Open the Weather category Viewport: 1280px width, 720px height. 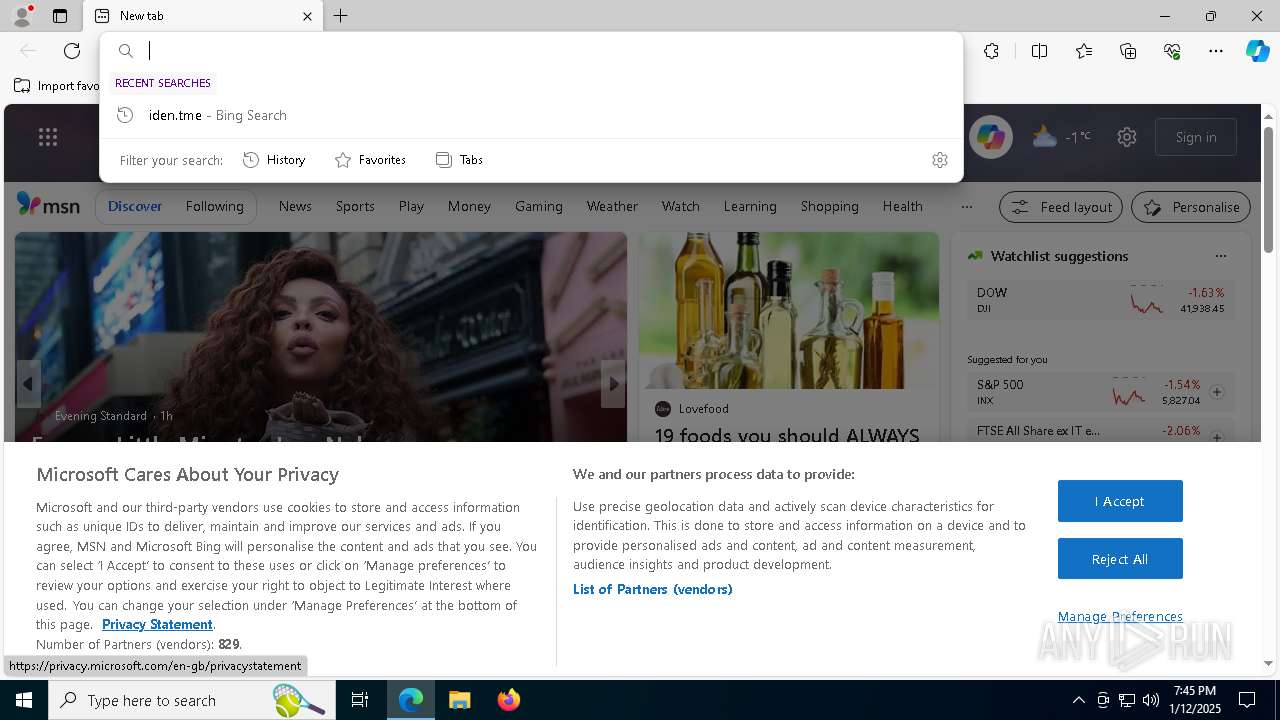pyautogui.click(x=612, y=206)
